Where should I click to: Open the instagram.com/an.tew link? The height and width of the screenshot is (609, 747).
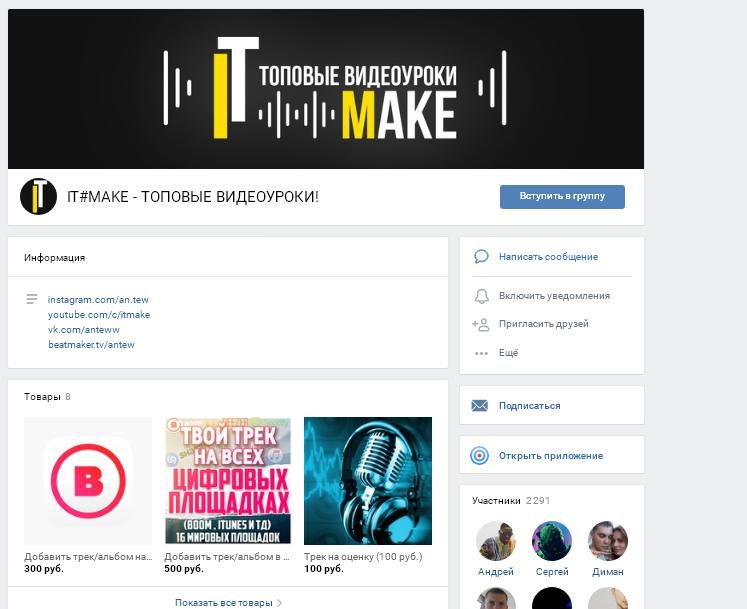click(x=98, y=300)
